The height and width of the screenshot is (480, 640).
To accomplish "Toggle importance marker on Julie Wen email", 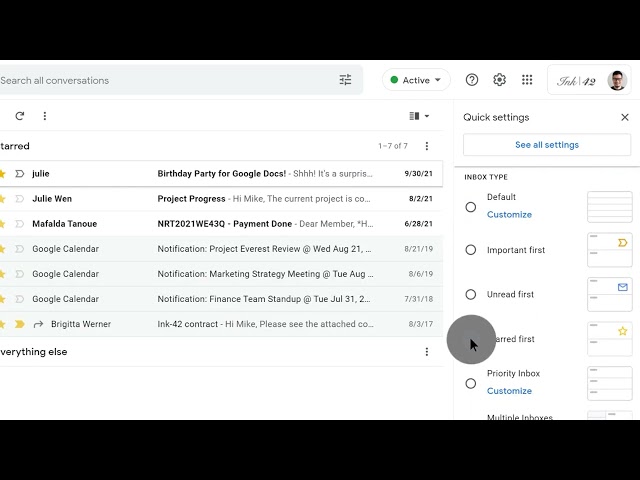I will 19,199.
